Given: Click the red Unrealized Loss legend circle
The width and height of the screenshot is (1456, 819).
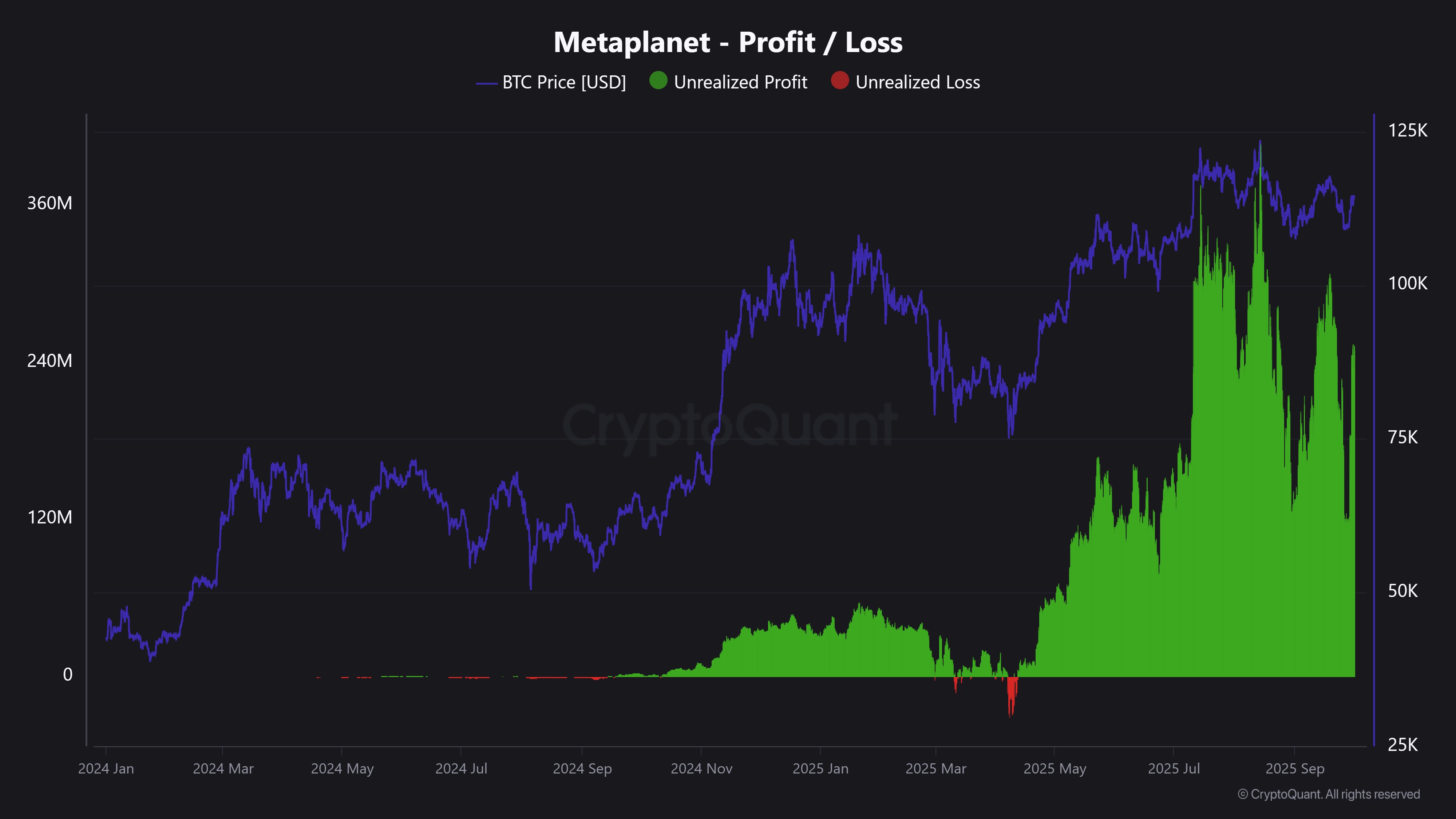Looking at the screenshot, I should coord(839,81).
